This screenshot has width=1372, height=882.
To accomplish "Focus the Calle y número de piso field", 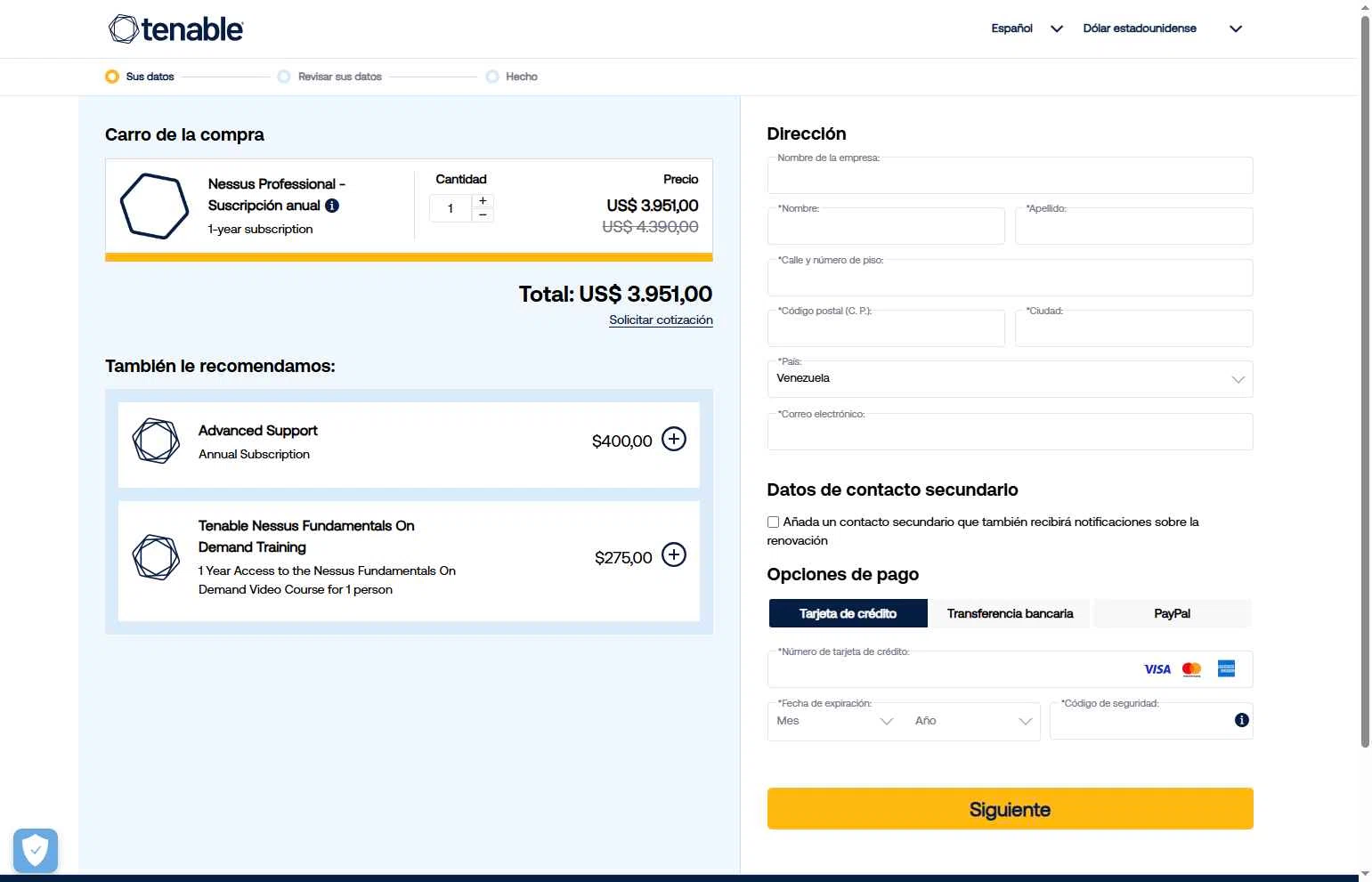I will point(1010,278).
